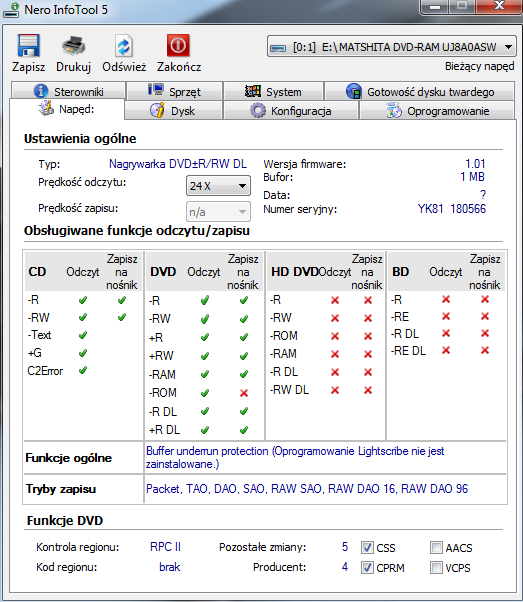The image size is (523, 602).
Task: Click the Zapisz button label
Action: point(28,67)
